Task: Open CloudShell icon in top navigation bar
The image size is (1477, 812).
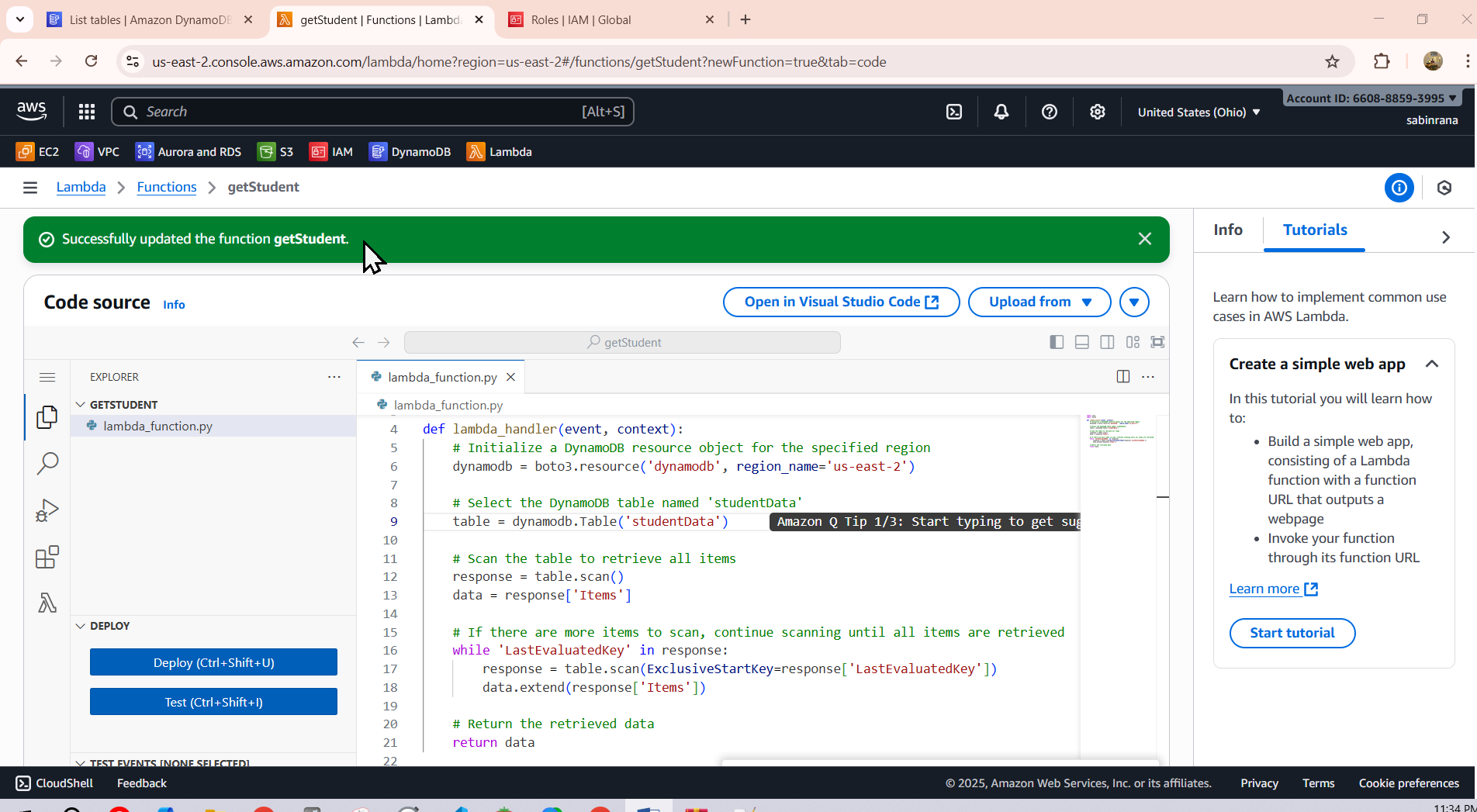Action: coord(954,112)
